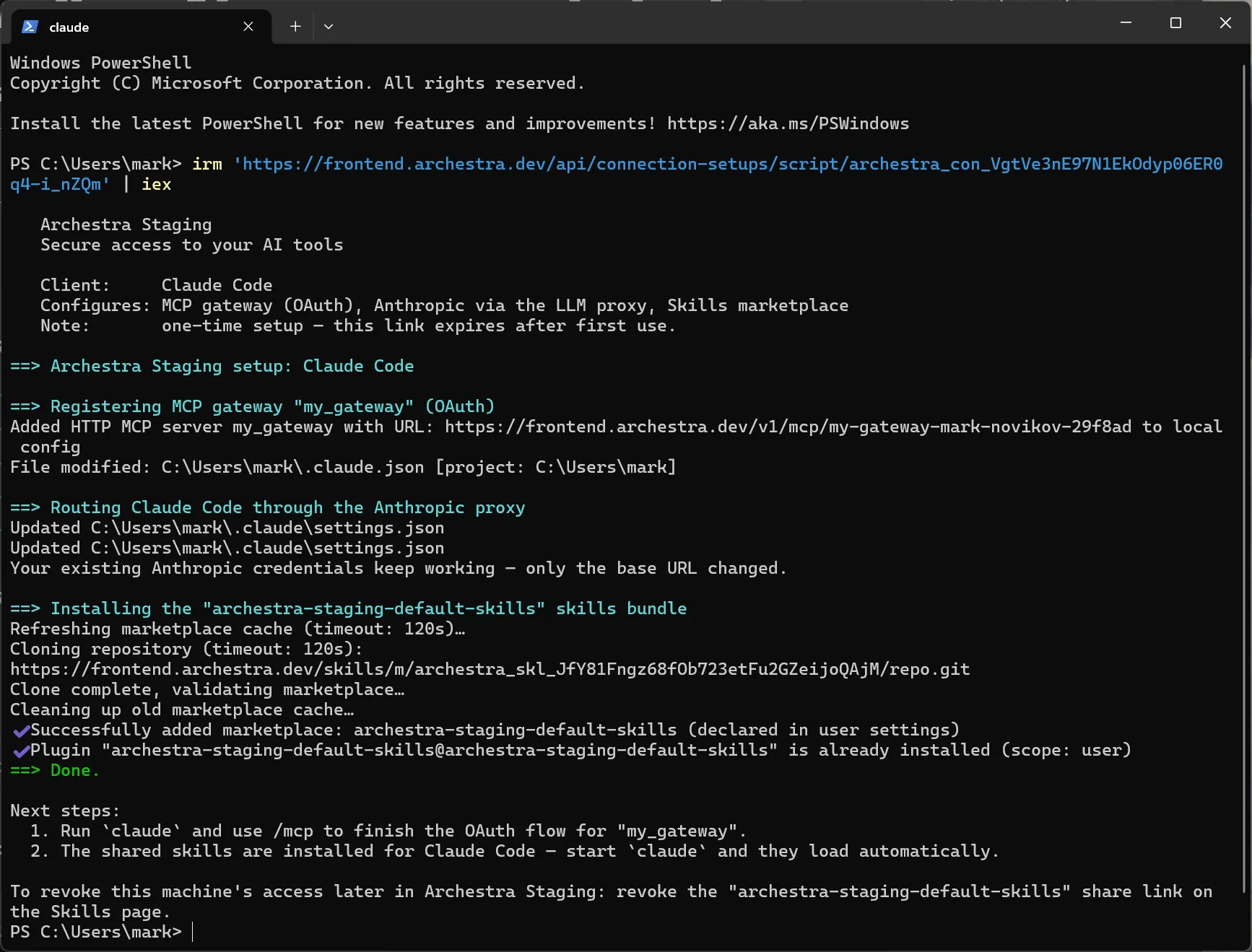The width and height of the screenshot is (1252, 952).
Task: Close the claude tab
Action: (248, 27)
